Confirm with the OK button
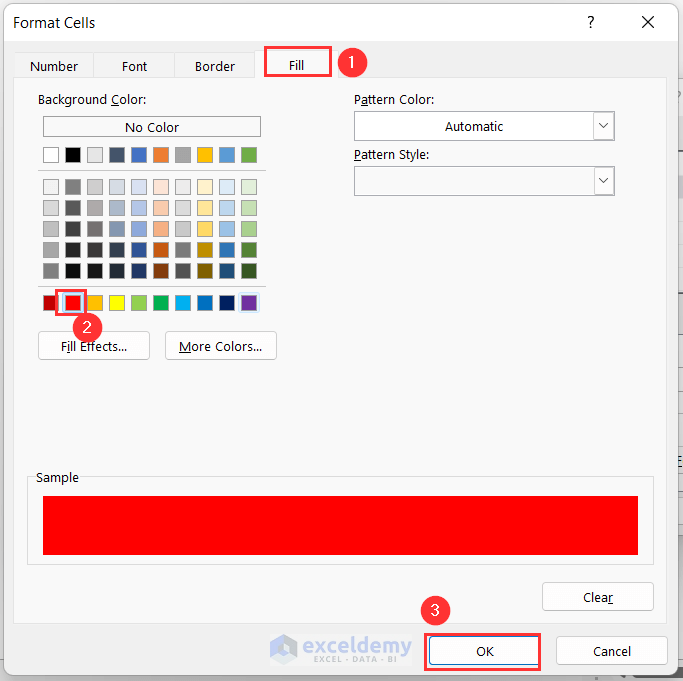 (x=484, y=651)
